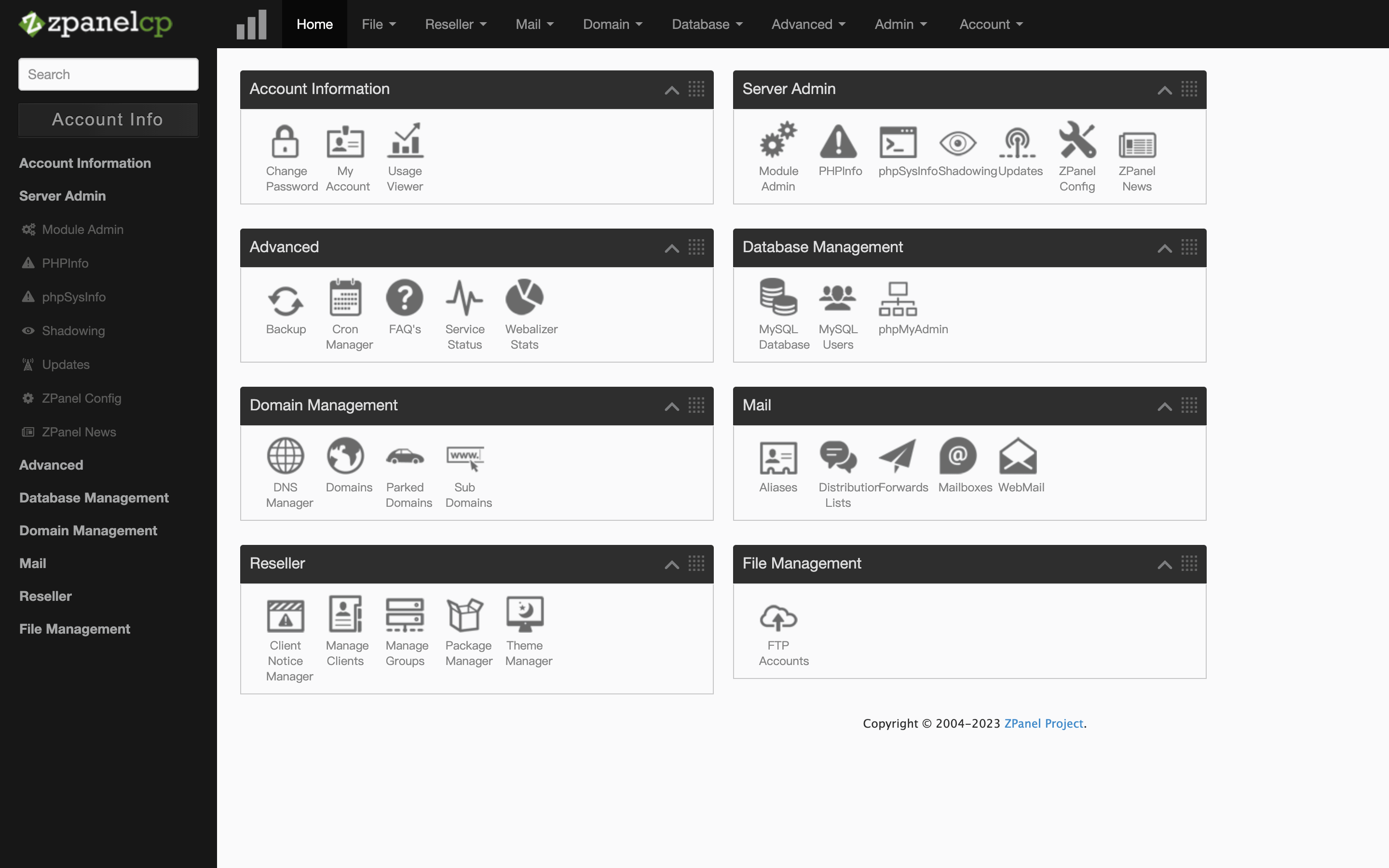Open the FAQ's question mark icon
The image size is (1389, 868).
click(x=405, y=298)
